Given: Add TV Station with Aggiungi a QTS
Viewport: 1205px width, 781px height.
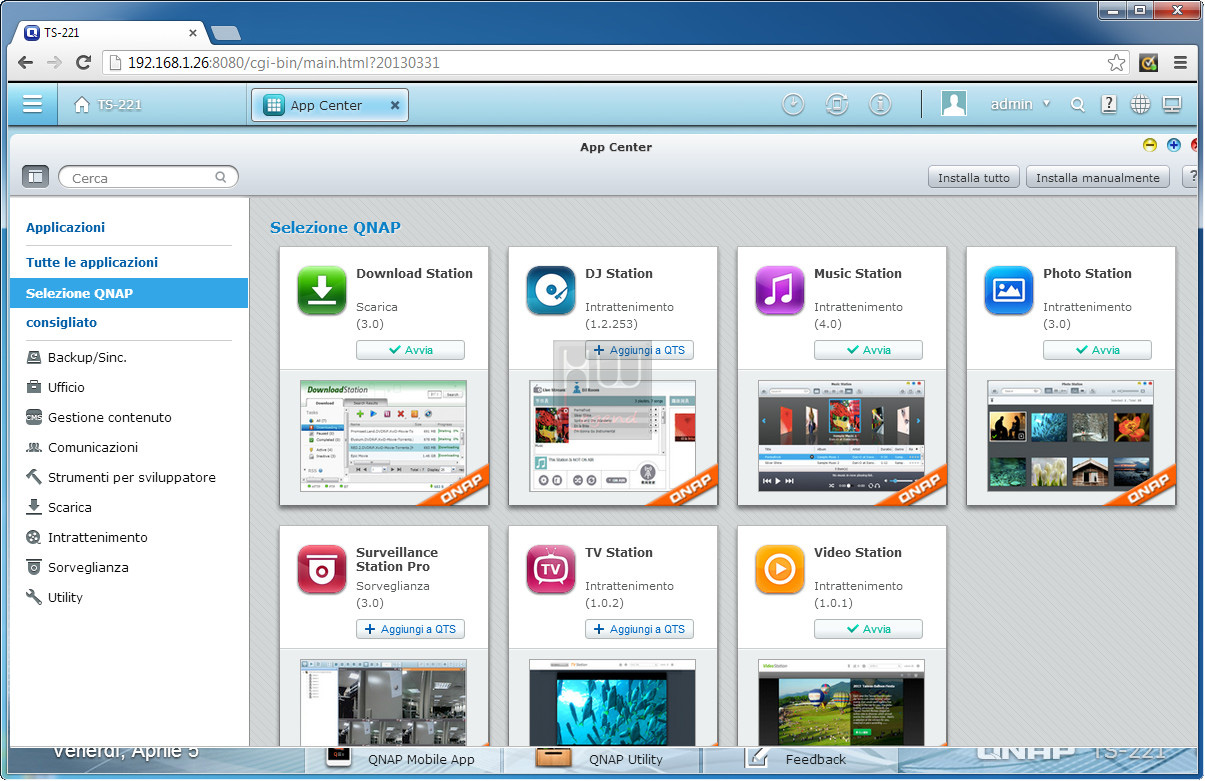Looking at the screenshot, I should click(639, 629).
